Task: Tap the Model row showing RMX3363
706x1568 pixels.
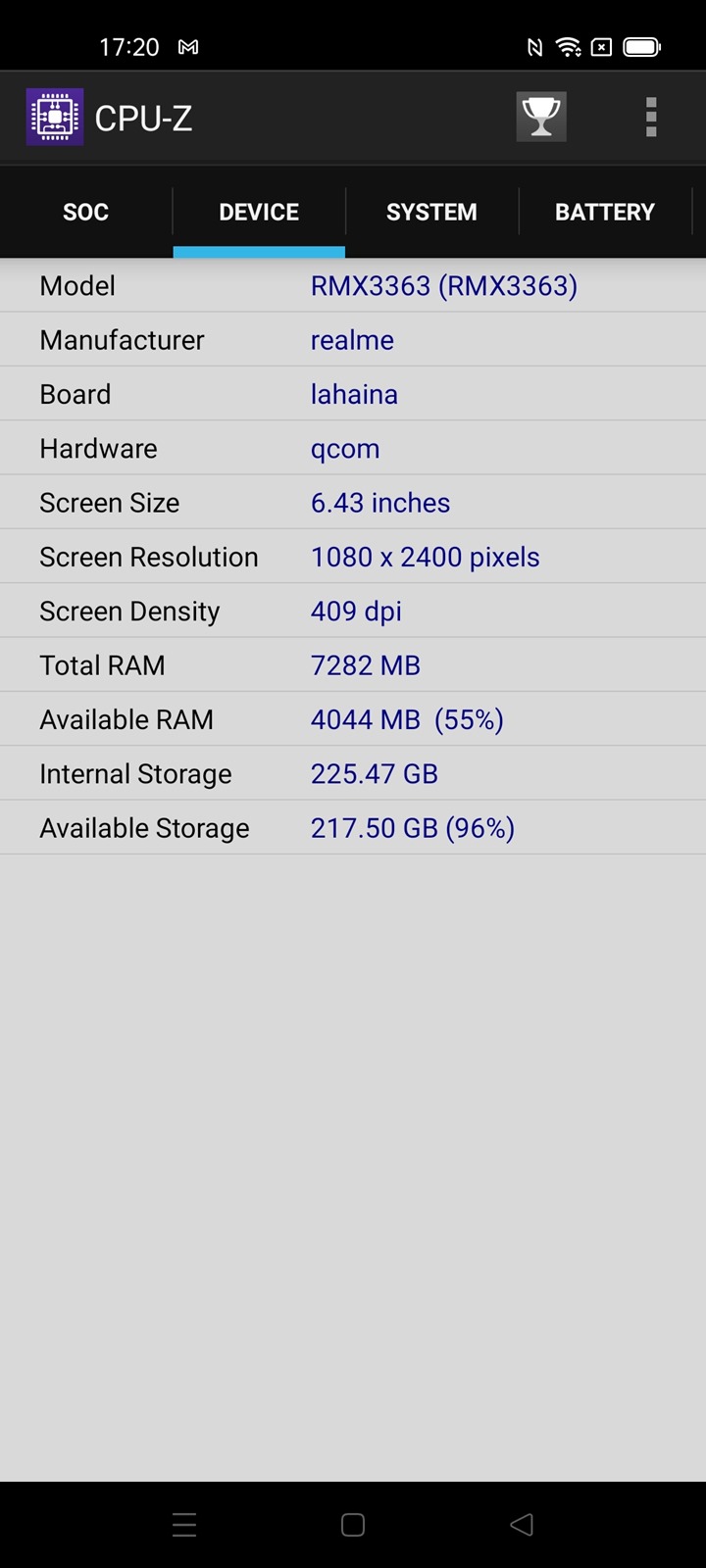Action: coord(353,286)
